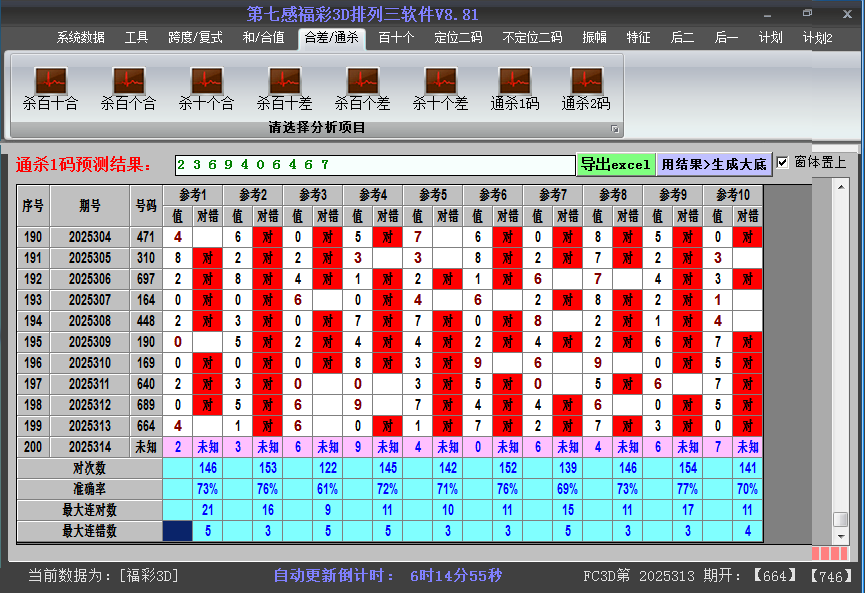Select the 通杀1码 prediction icon
This screenshot has height=593, width=865.
[515, 87]
